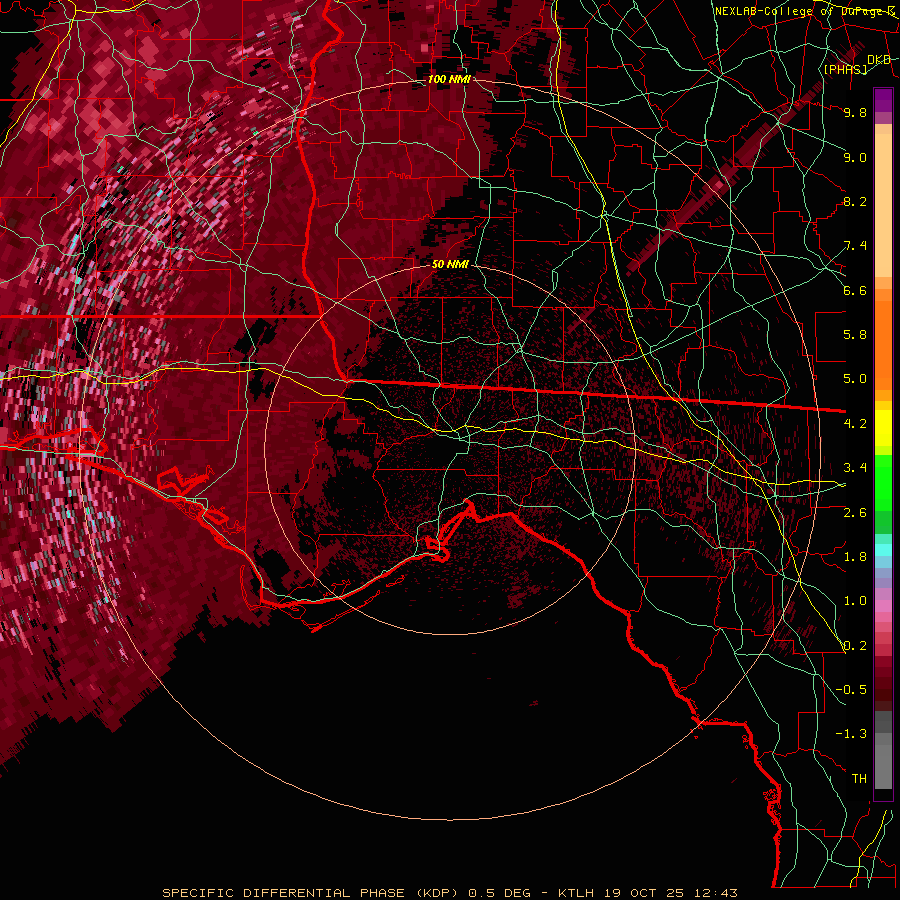The width and height of the screenshot is (900, 900).
Task: Click the -1.3 scale value
Action: click(x=851, y=734)
